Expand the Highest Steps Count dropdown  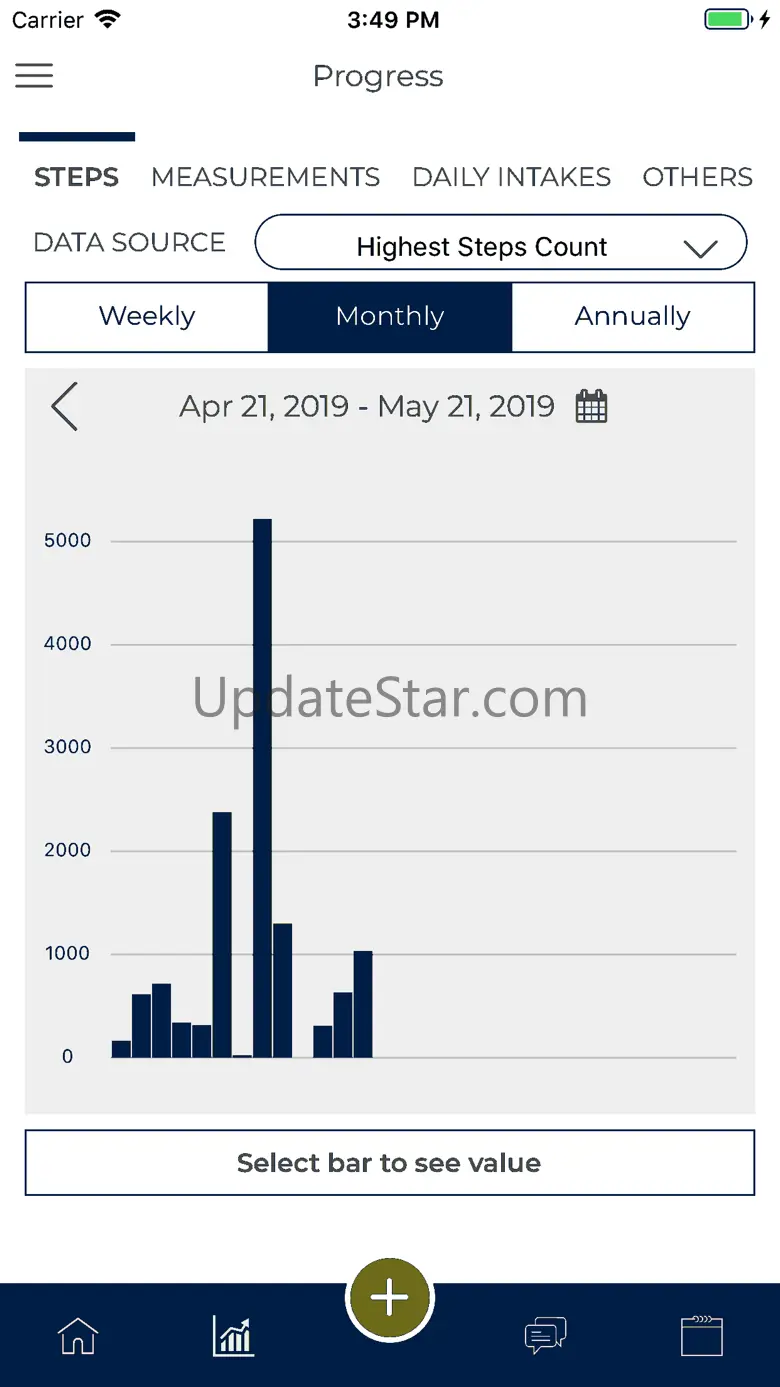pyautogui.click(x=482, y=247)
